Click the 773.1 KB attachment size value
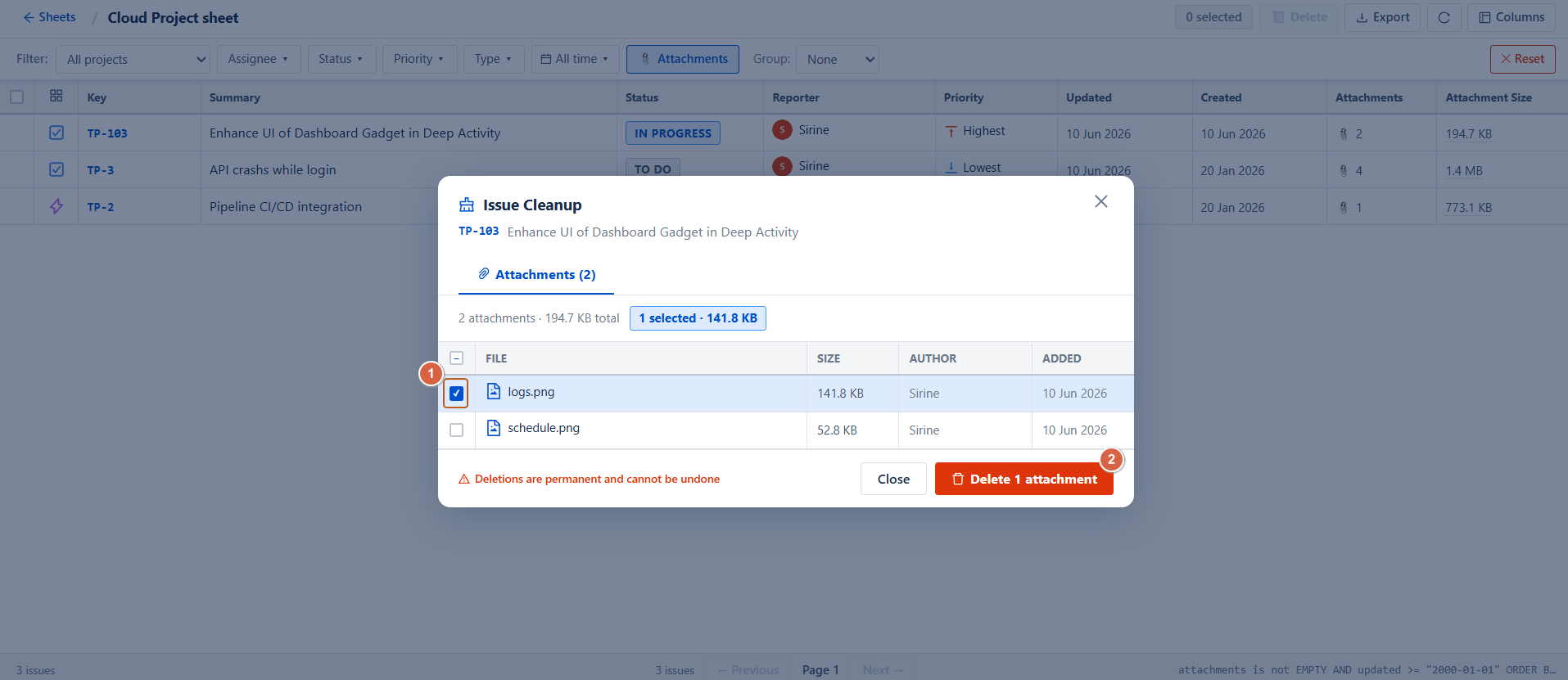Screen dimensions: 1568x680 click(x=1469, y=208)
